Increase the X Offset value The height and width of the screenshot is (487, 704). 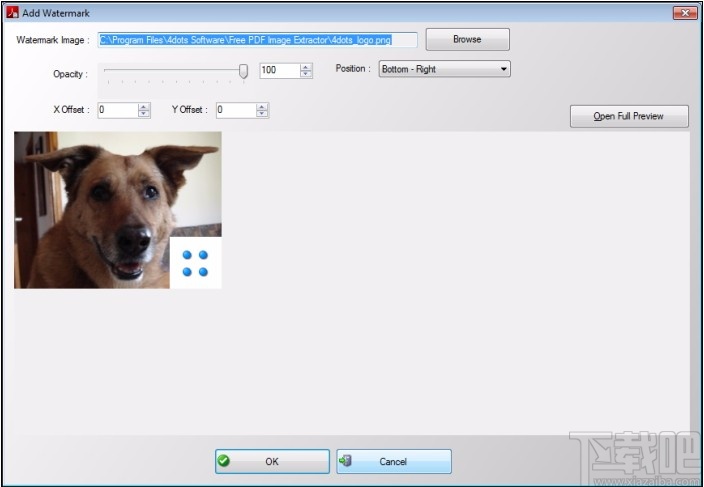coord(144,107)
